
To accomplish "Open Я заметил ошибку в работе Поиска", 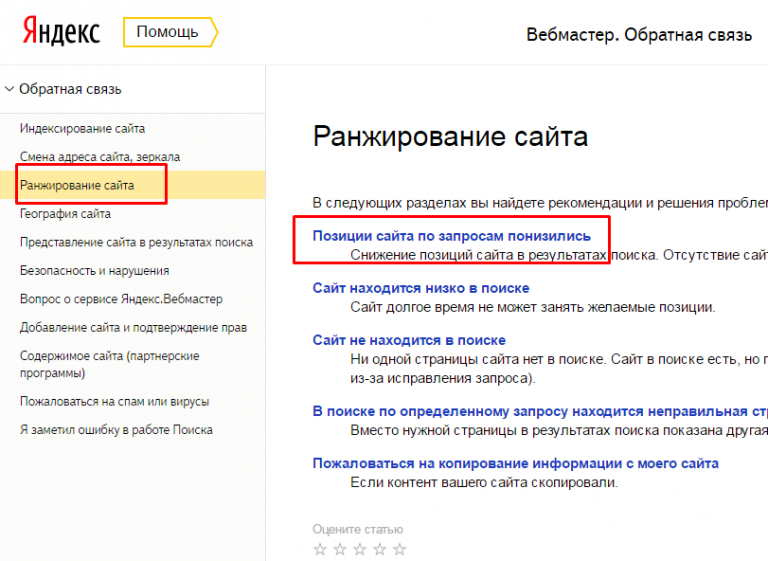I will (116, 430).
